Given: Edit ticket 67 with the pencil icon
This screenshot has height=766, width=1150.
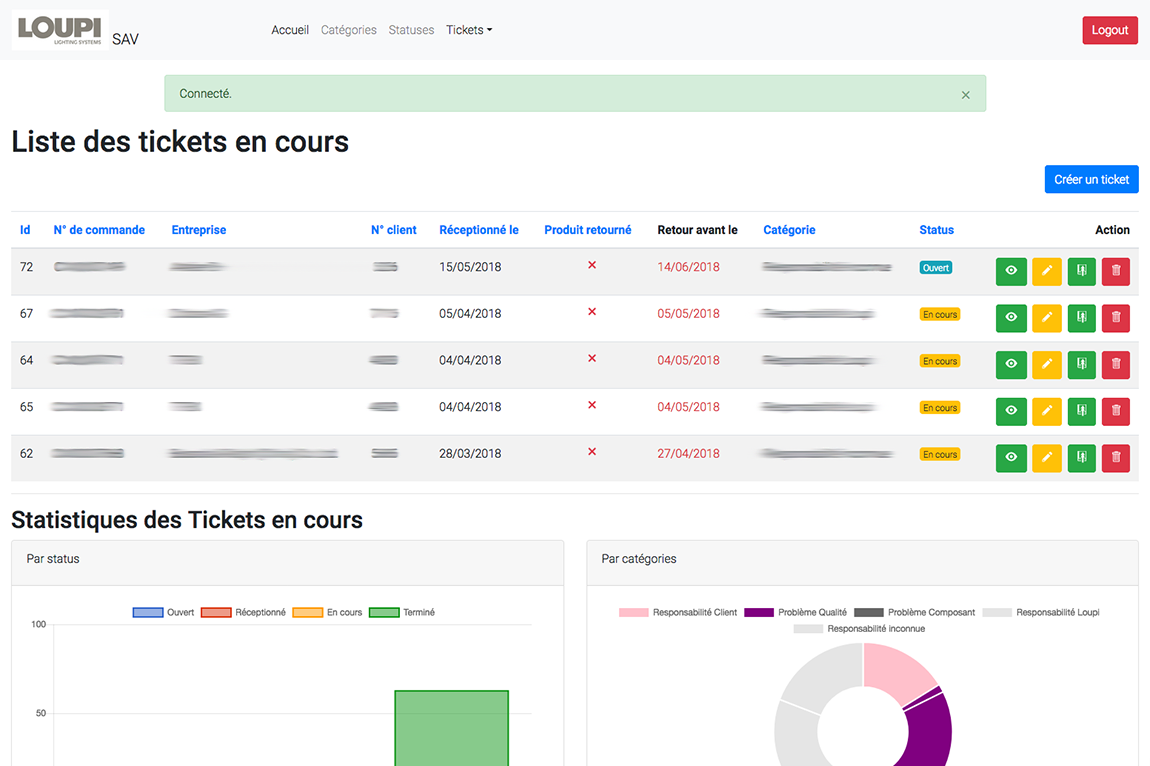Looking at the screenshot, I should coord(1047,318).
